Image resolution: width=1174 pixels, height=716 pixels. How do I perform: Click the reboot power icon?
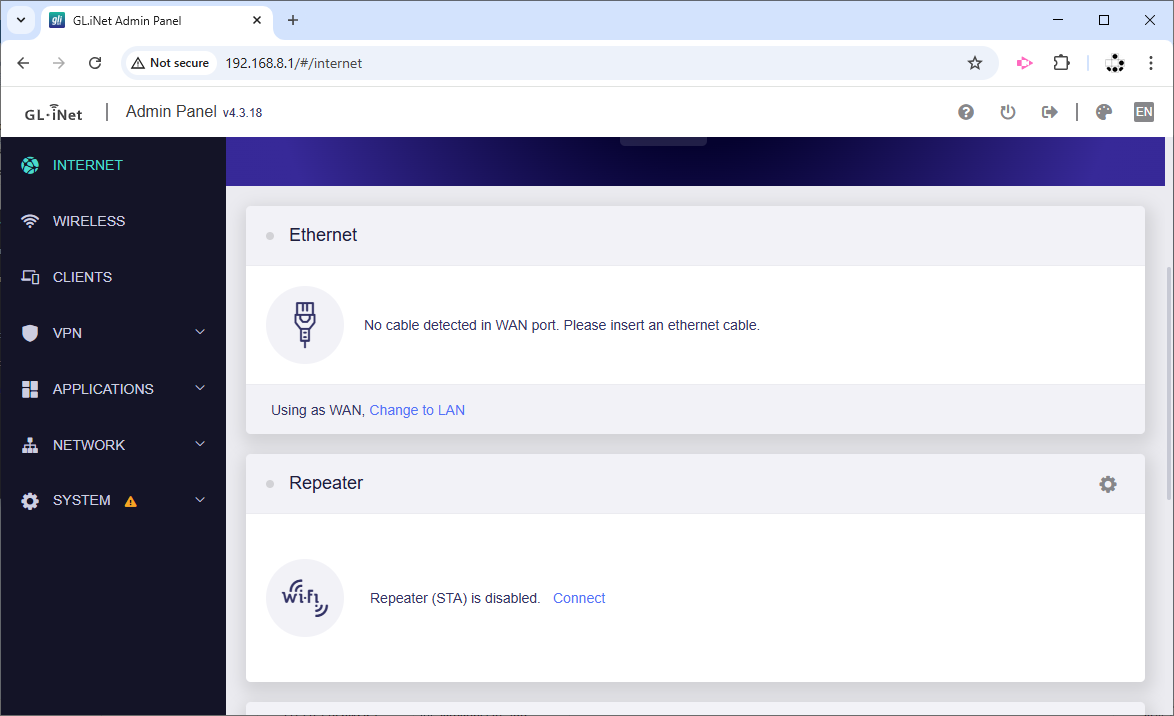pyautogui.click(x=1008, y=112)
